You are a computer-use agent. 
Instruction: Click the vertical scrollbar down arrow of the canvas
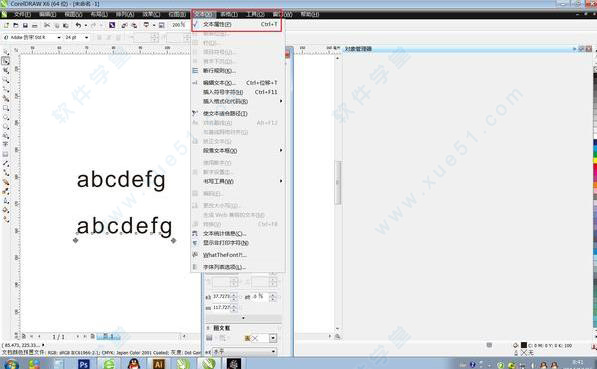click(x=338, y=329)
